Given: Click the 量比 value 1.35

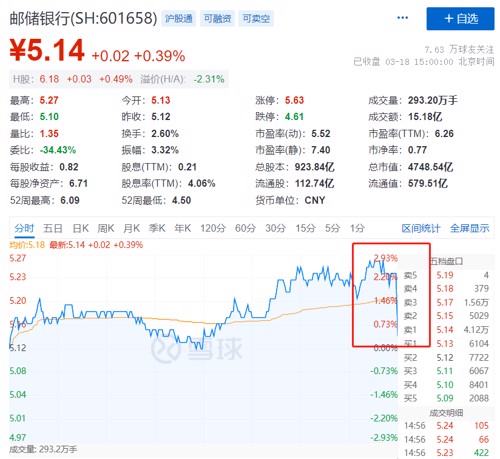Looking at the screenshot, I should click(x=49, y=134).
